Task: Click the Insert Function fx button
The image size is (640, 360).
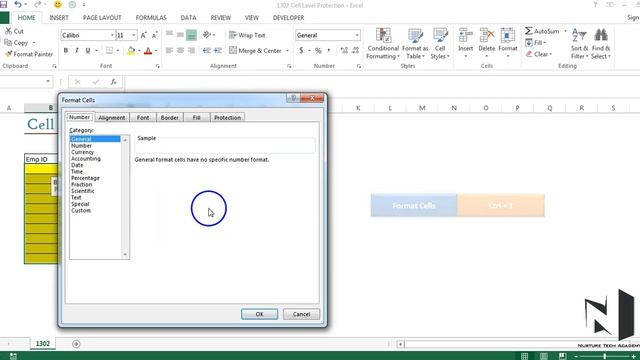Action: tap(113, 82)
